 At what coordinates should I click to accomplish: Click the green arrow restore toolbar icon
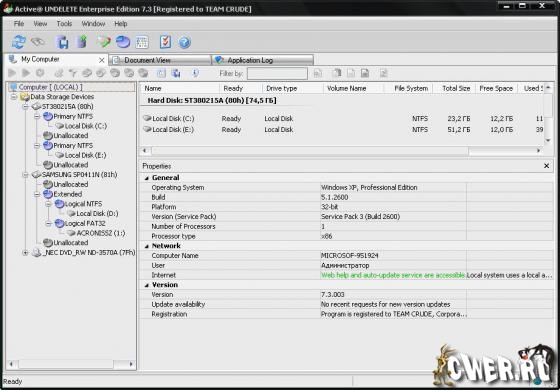point(81,42)
